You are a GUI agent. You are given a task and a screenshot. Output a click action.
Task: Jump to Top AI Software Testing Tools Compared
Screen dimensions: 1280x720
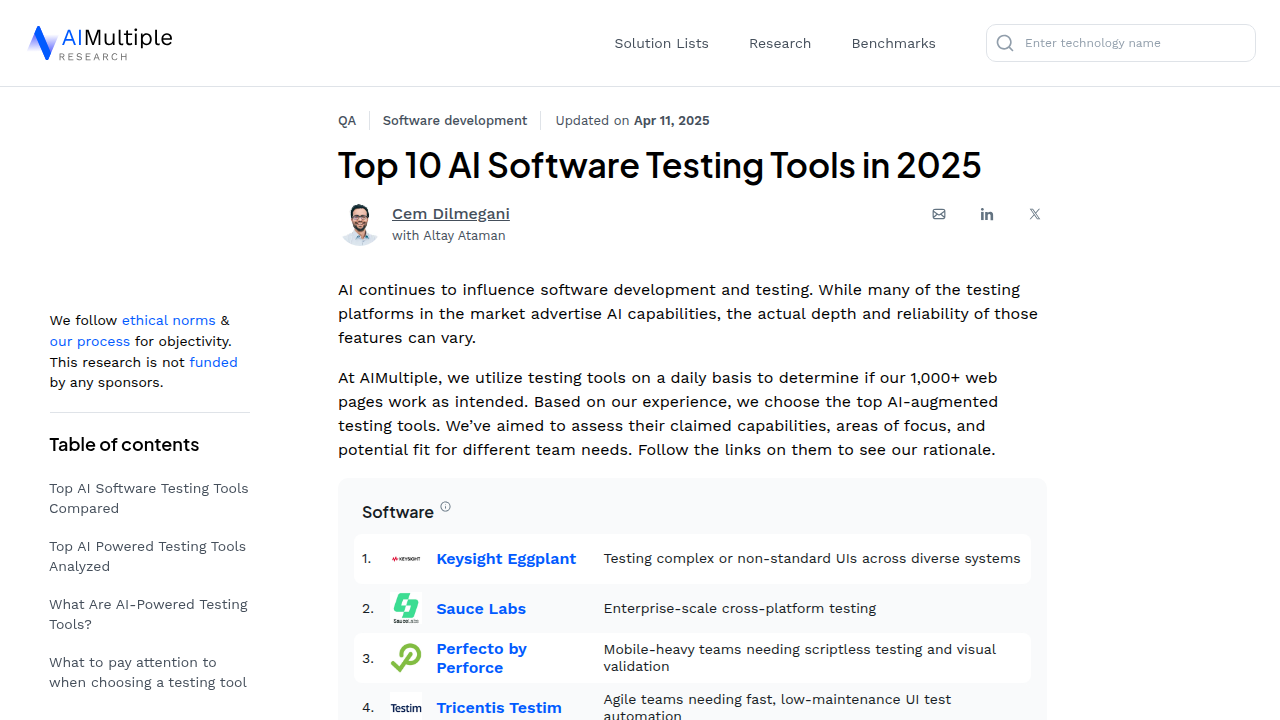149,498
